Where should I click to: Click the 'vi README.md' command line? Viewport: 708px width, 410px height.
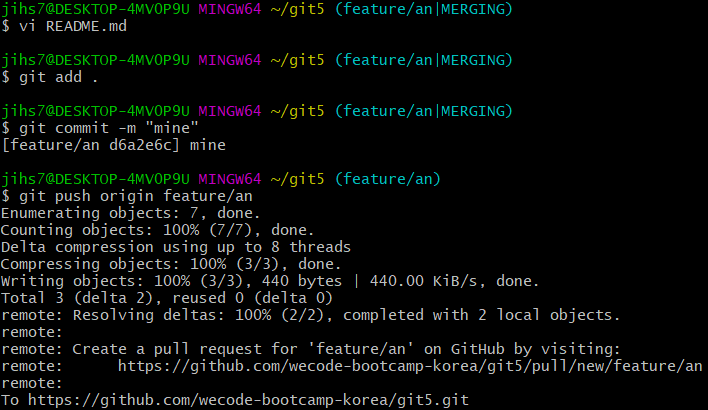coord(73,26)
